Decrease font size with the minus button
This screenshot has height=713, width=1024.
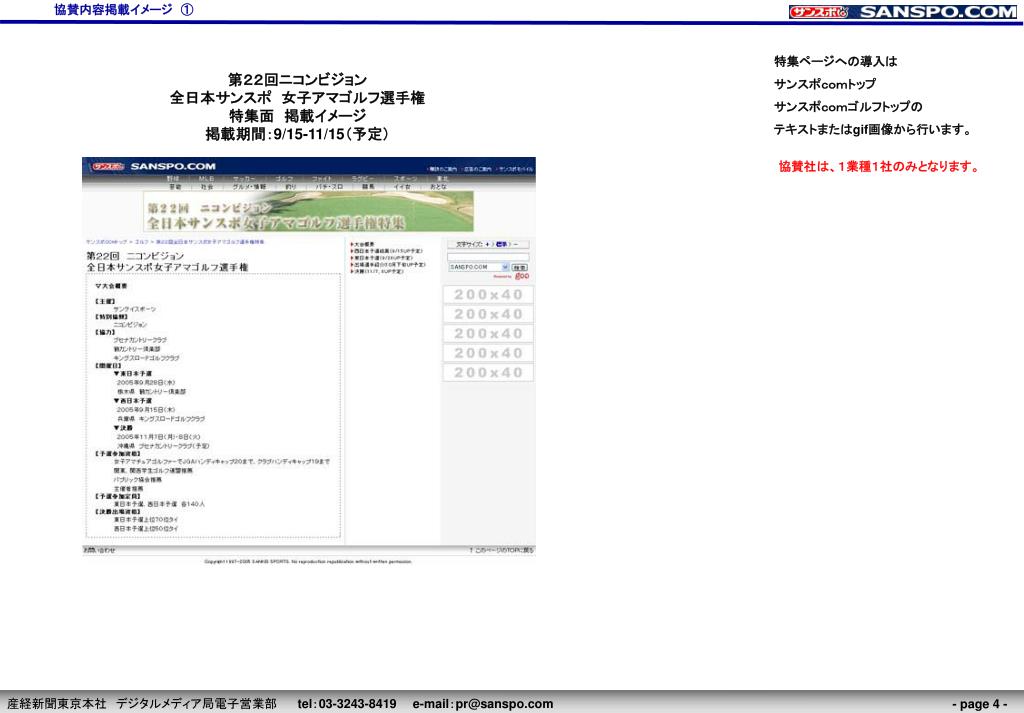[x=516, y=244]
